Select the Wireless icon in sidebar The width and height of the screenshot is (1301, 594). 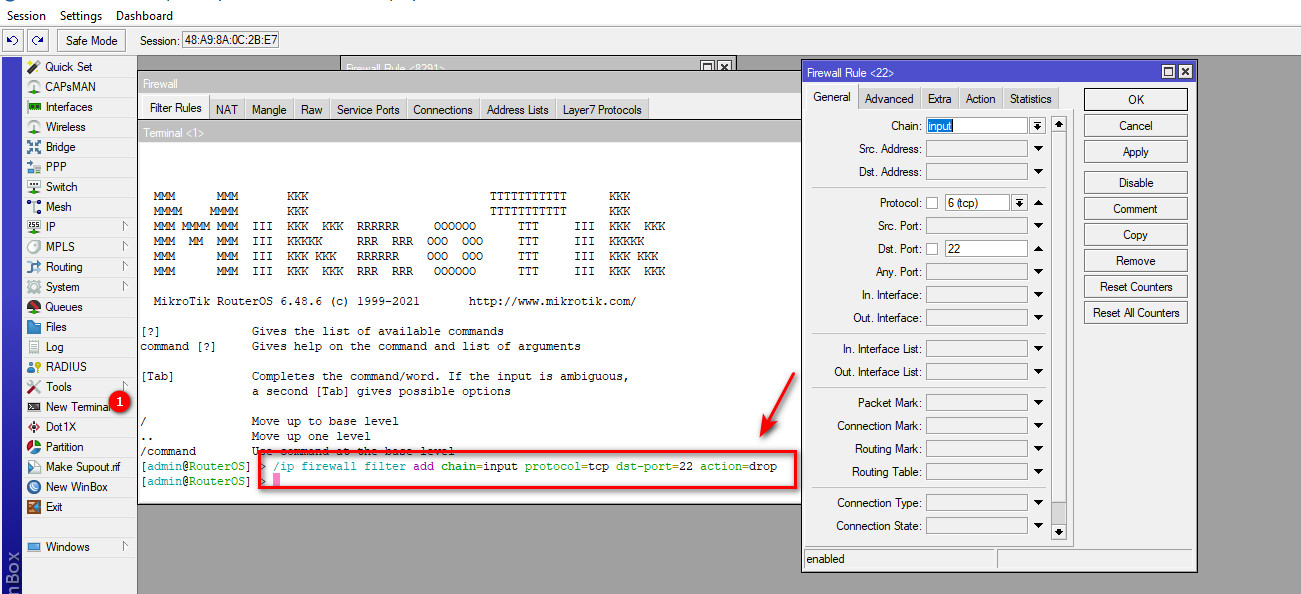pos(34,127)
